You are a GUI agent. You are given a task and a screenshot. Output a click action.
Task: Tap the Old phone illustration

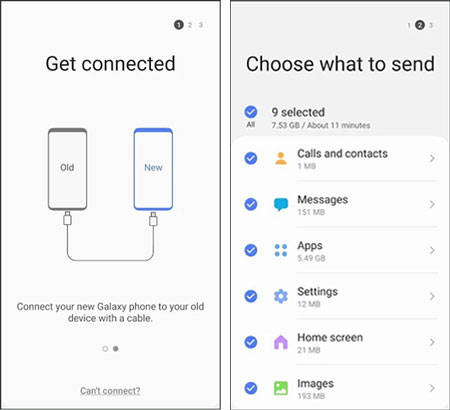[67, 169]
